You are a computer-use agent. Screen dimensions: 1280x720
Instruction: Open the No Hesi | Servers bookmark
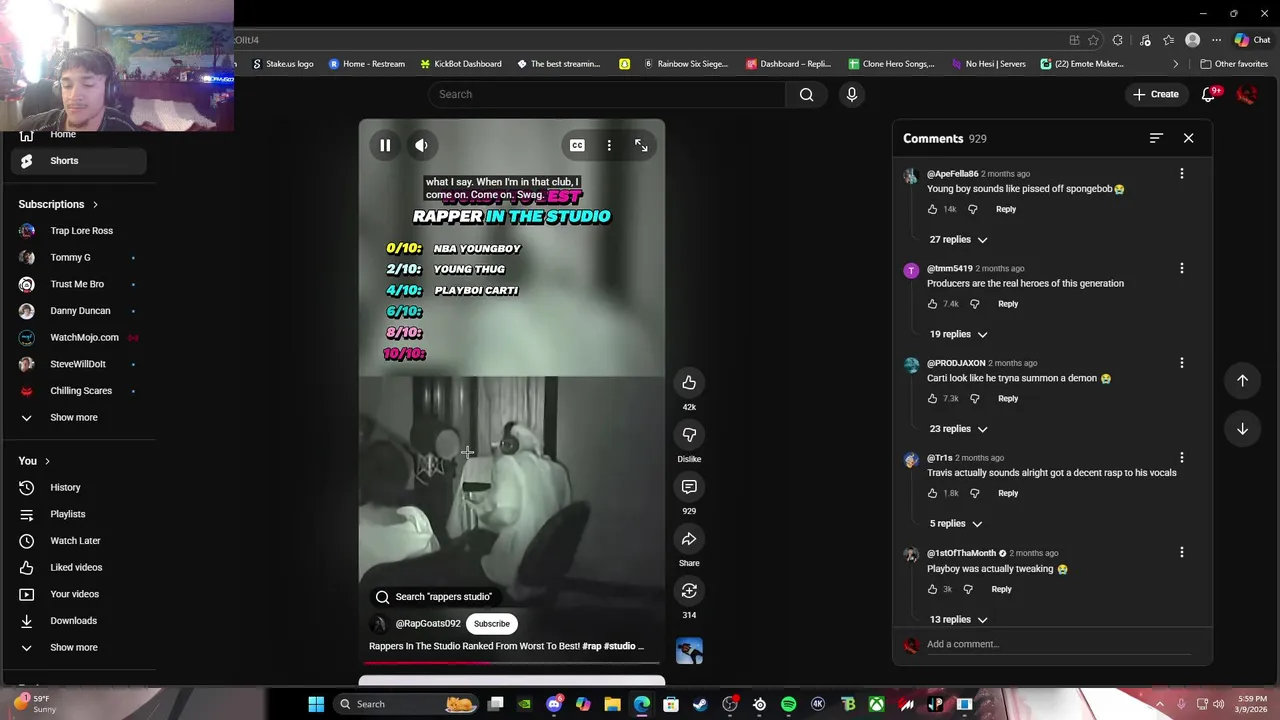click(987, 64)
